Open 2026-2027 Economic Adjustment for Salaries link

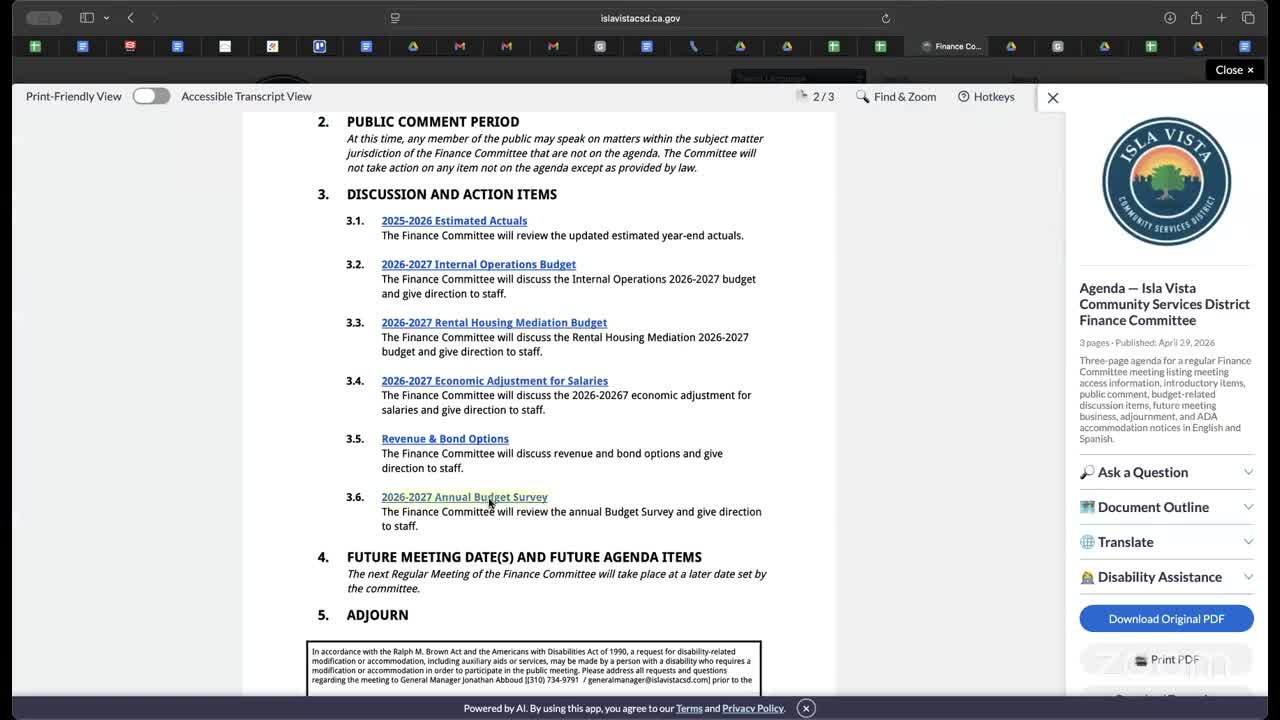tap(494, 381)
